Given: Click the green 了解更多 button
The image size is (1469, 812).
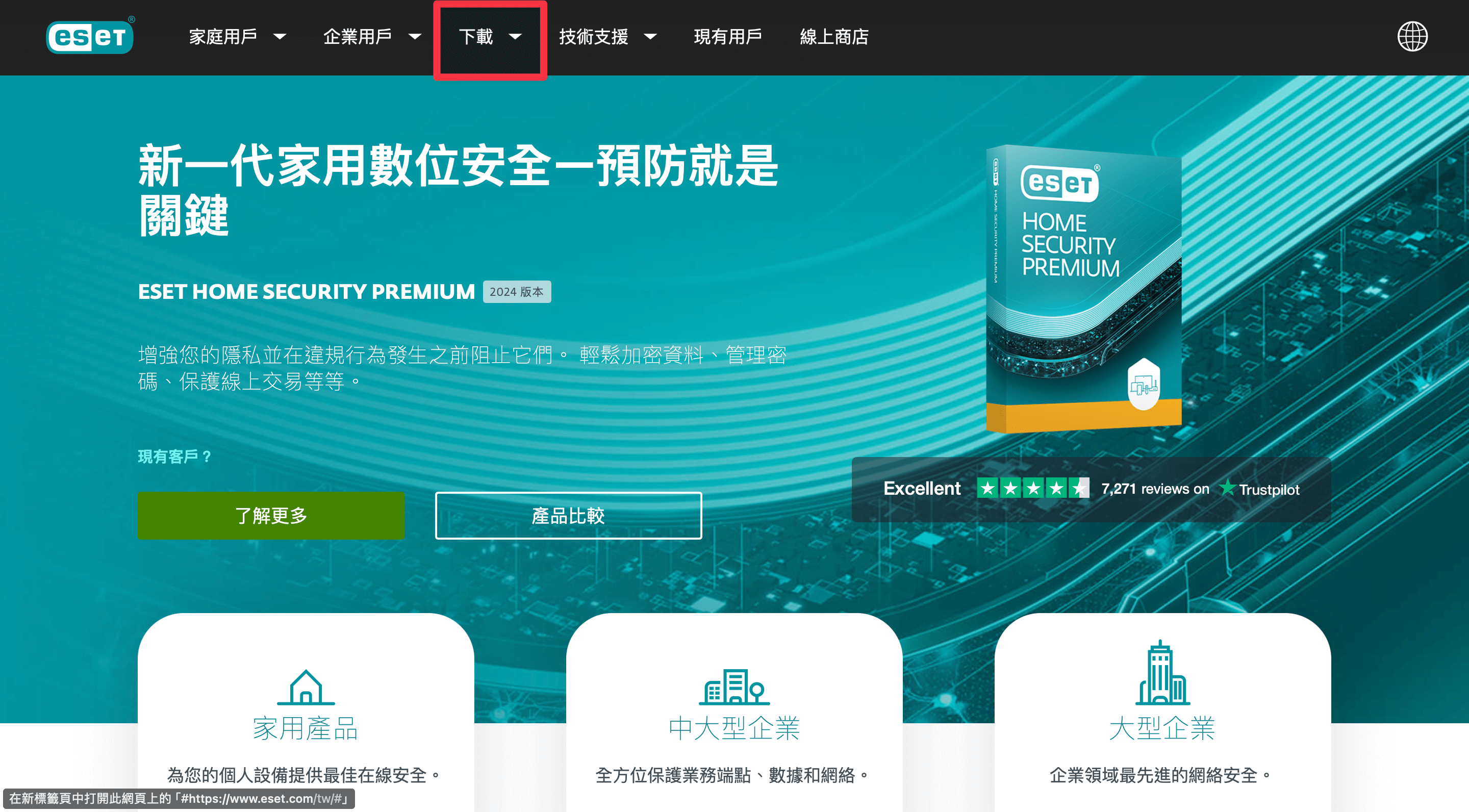Looking at the screenshot, I should click(271, 516).
